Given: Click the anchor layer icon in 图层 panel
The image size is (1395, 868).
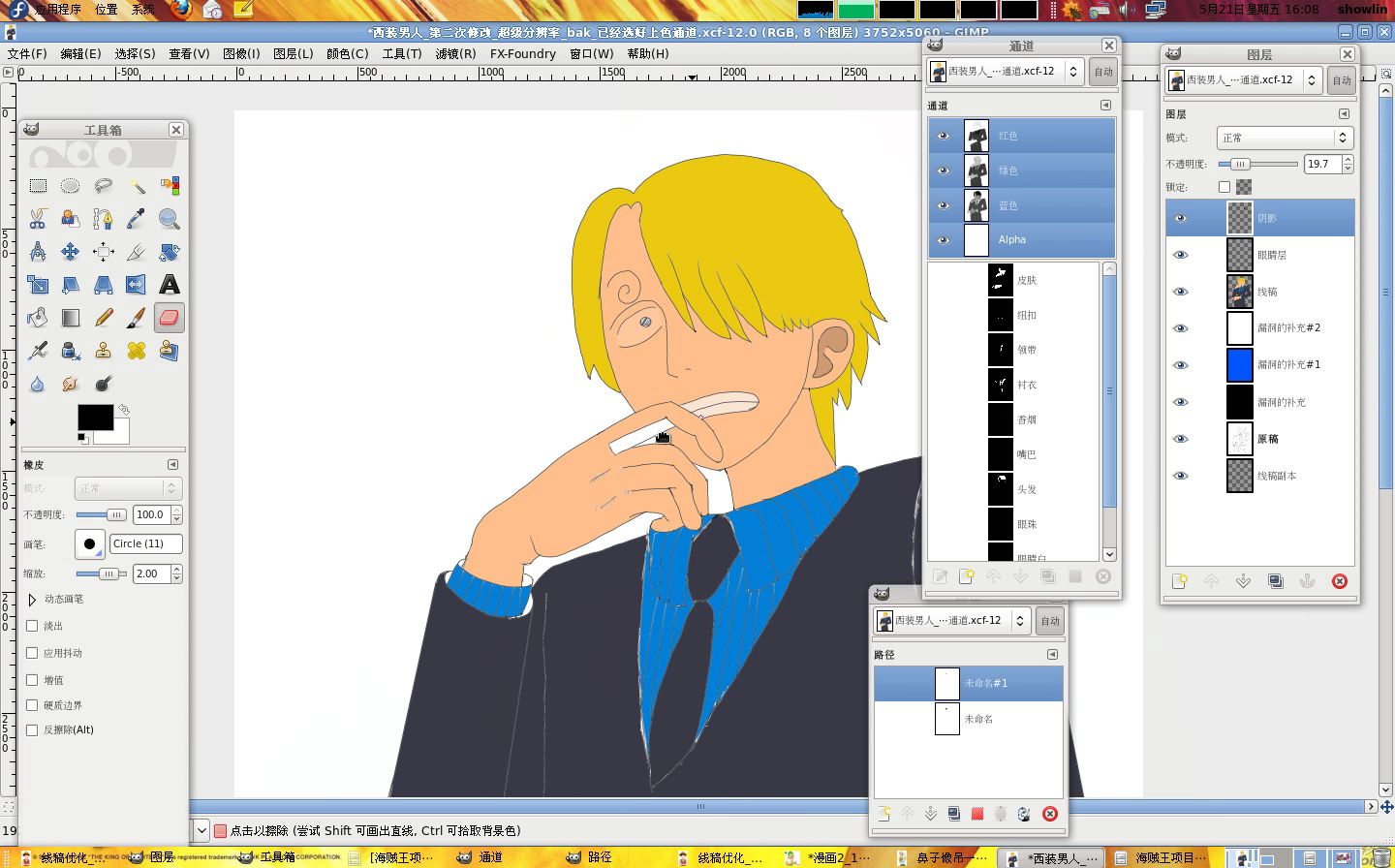Looking at the screenshot, I should coord(1307,581).
